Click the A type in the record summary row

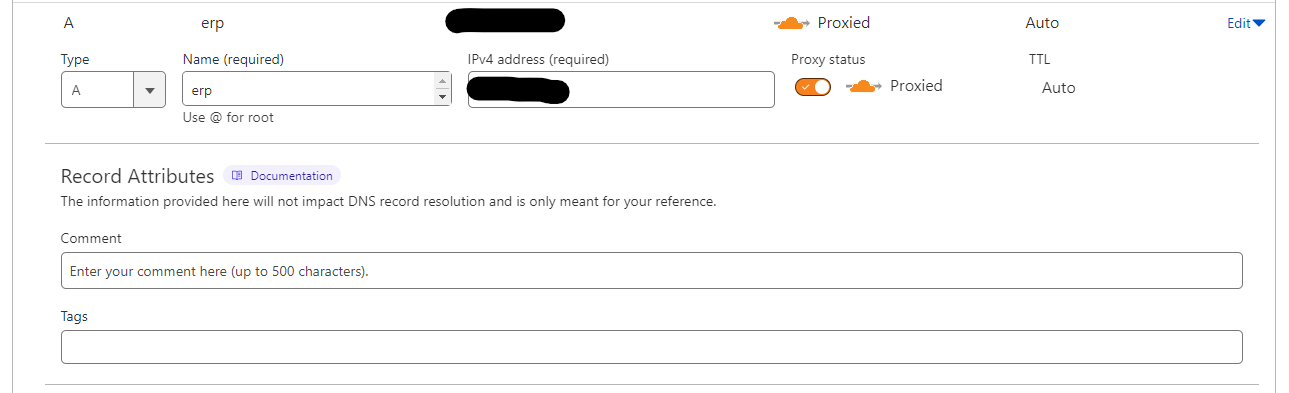click(68, 23)
